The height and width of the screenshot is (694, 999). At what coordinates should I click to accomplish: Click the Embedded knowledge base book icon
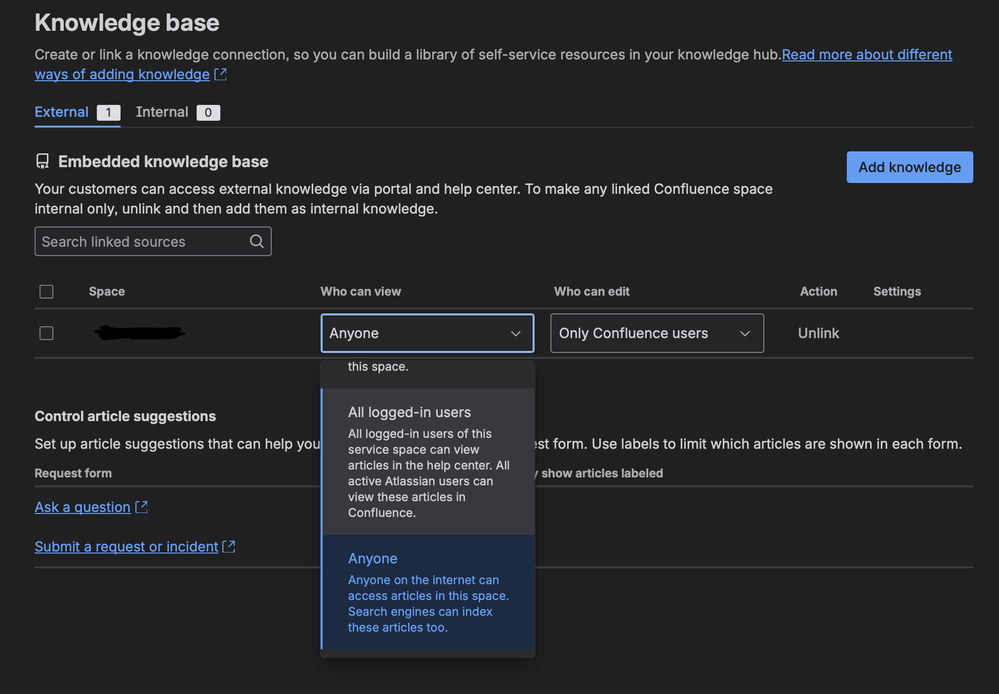(x=42, y=161)
